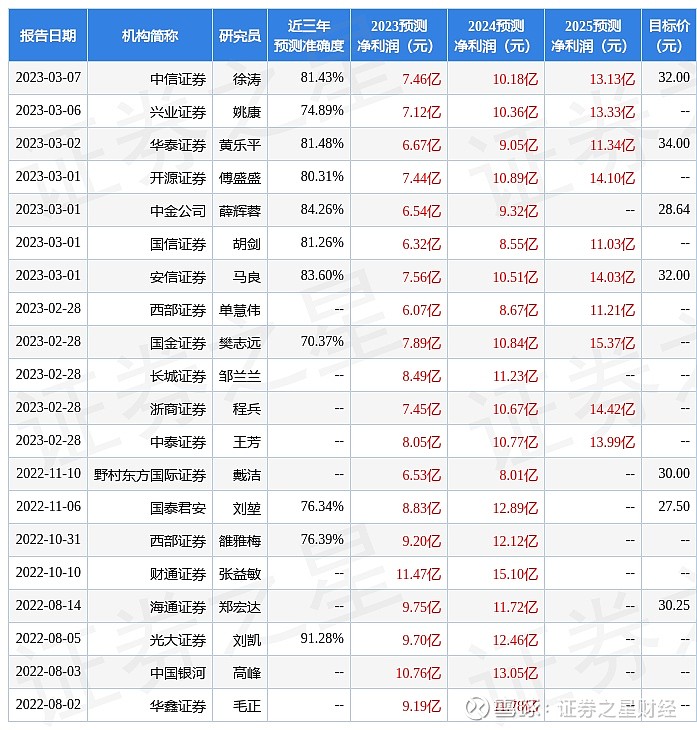
Task: Click the date 2022-11-10
Action: click(48, 473)
